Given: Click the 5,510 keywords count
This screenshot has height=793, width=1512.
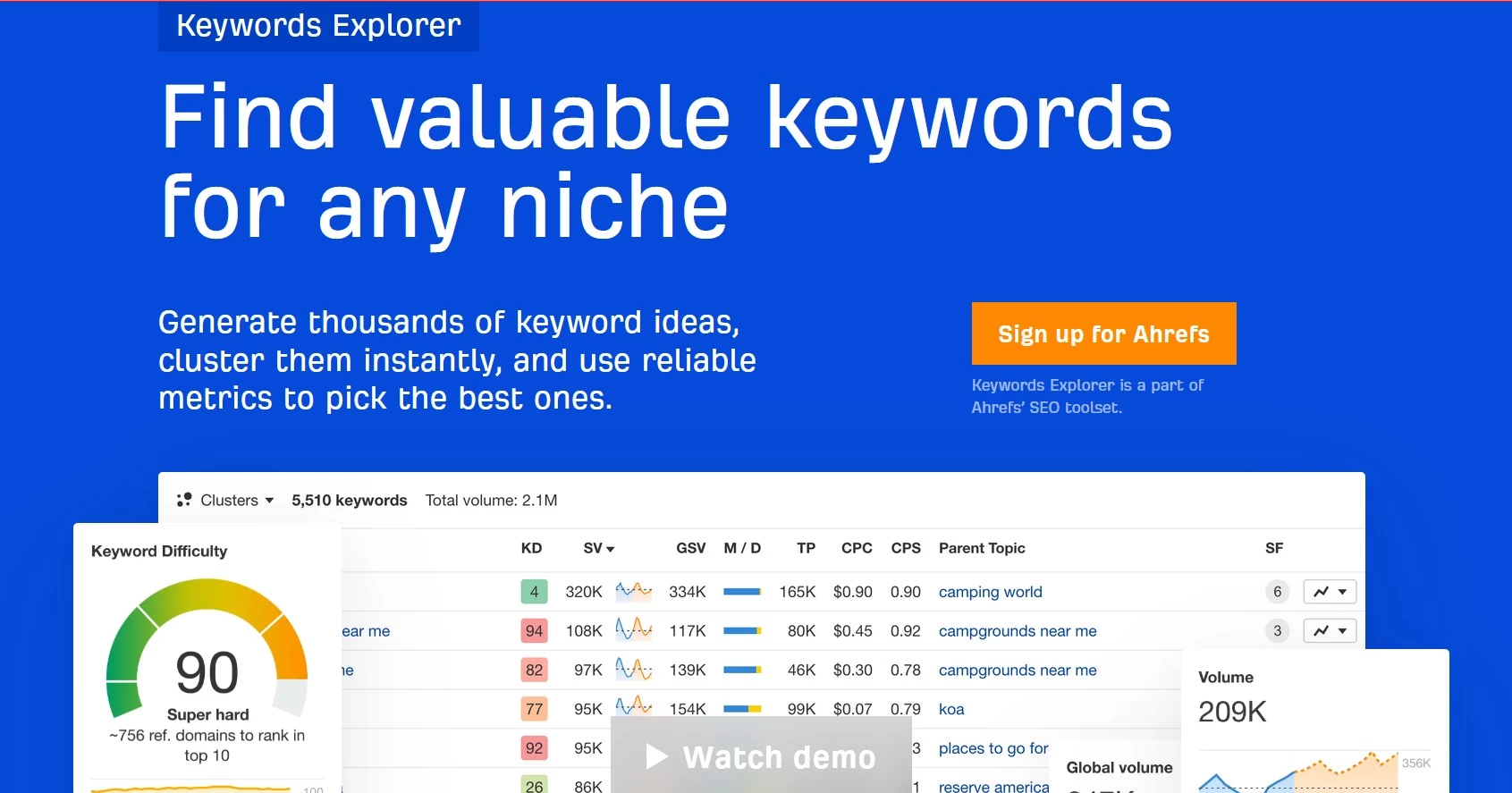Looking at the screenshot, I should (x=349, y=500).
